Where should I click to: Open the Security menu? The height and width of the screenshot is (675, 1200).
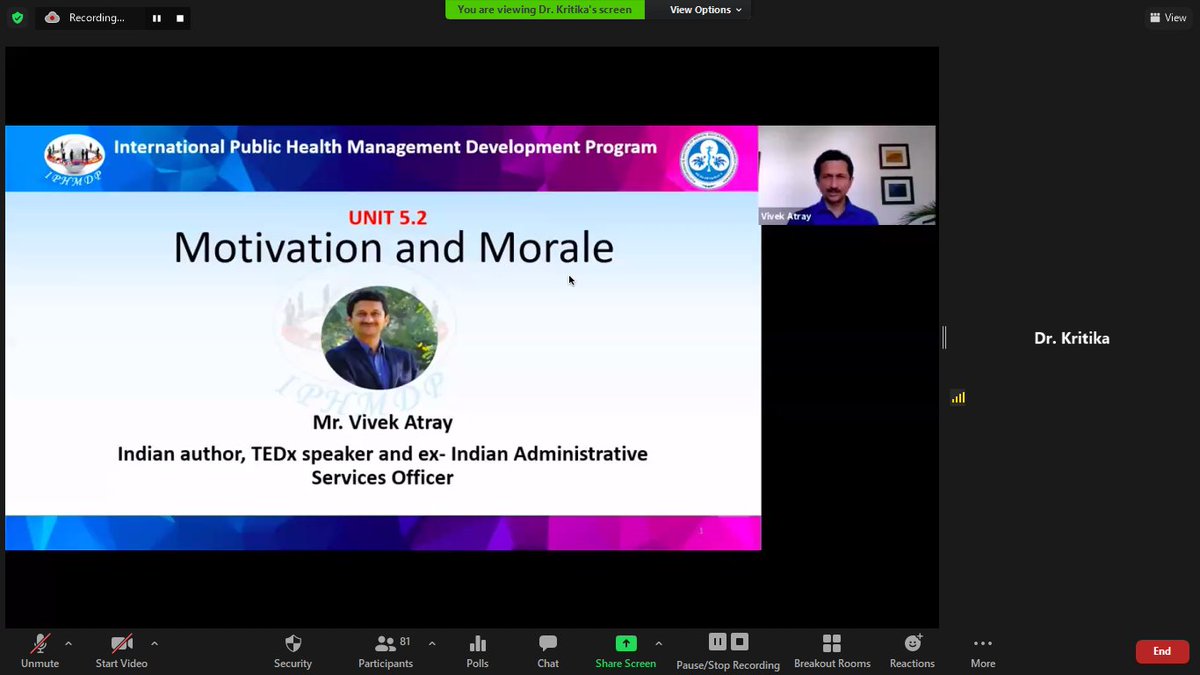point(293,651)
